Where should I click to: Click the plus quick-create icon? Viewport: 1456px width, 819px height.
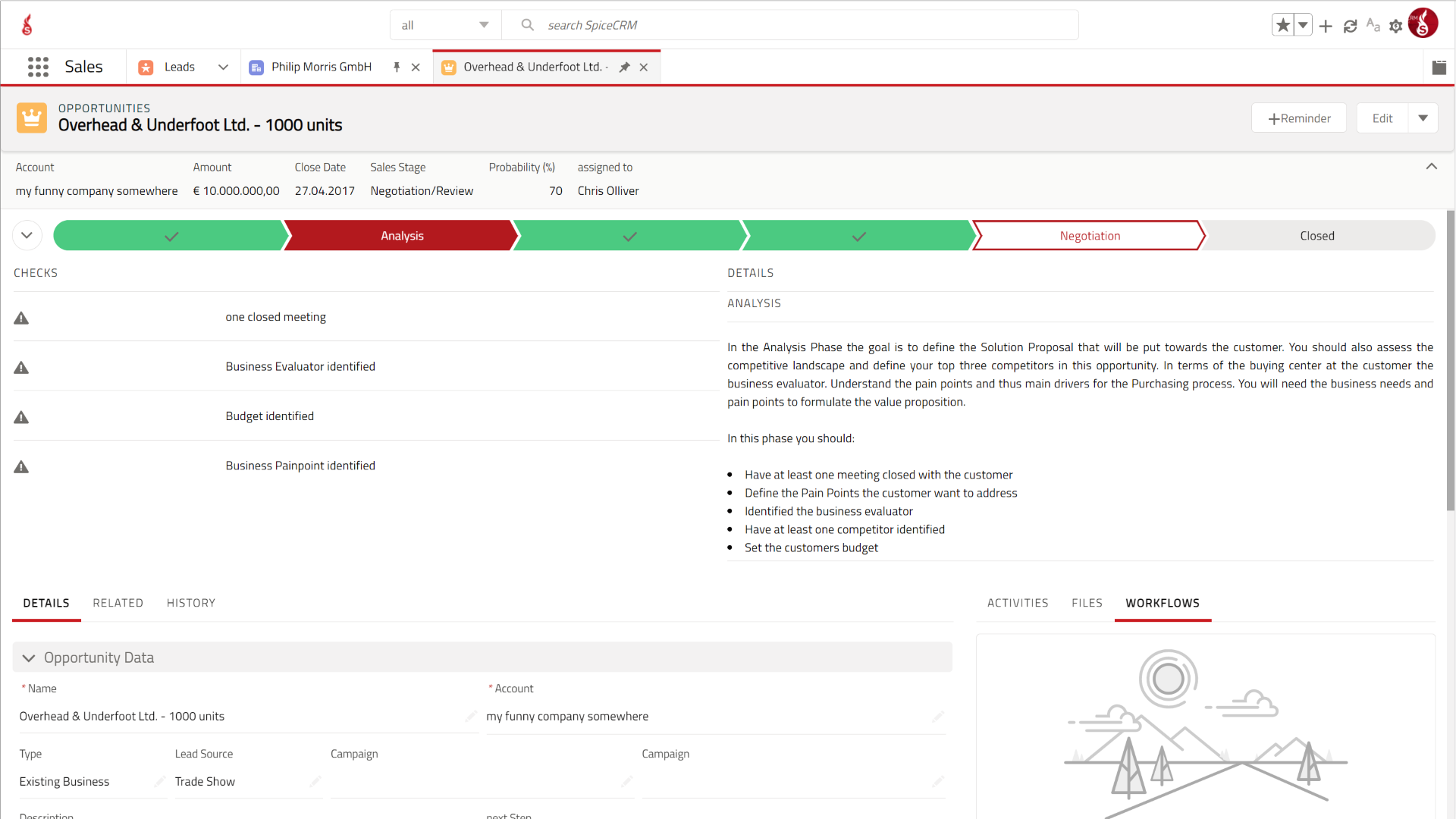(x=1326, y=26)
